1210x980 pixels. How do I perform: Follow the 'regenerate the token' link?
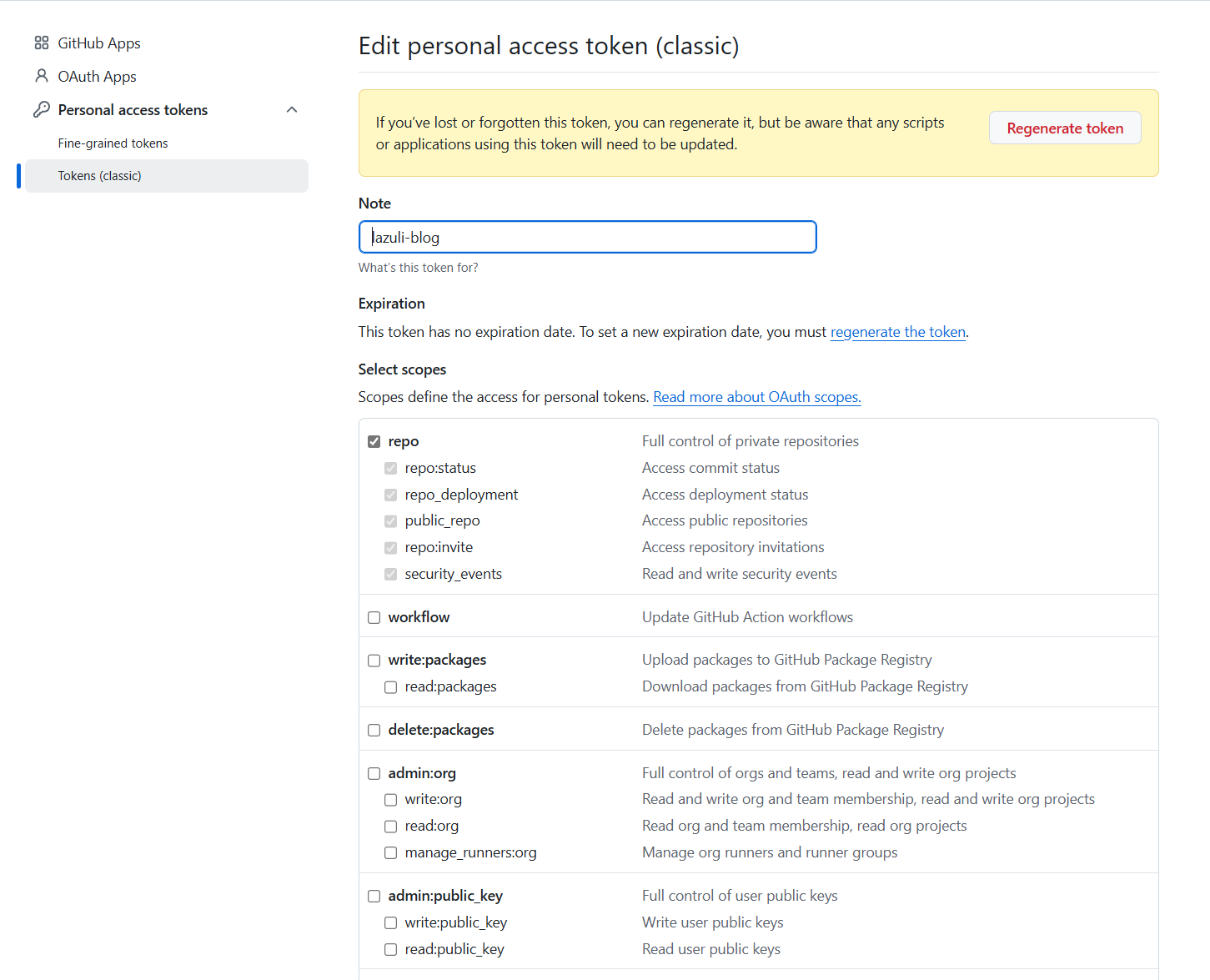pyautogui.click(x=897, y=332)
